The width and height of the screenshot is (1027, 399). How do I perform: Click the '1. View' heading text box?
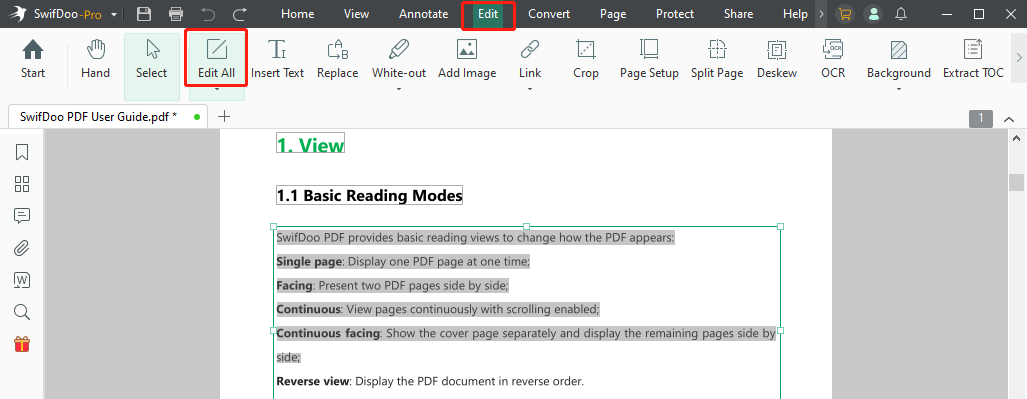[x=310, y=144]
